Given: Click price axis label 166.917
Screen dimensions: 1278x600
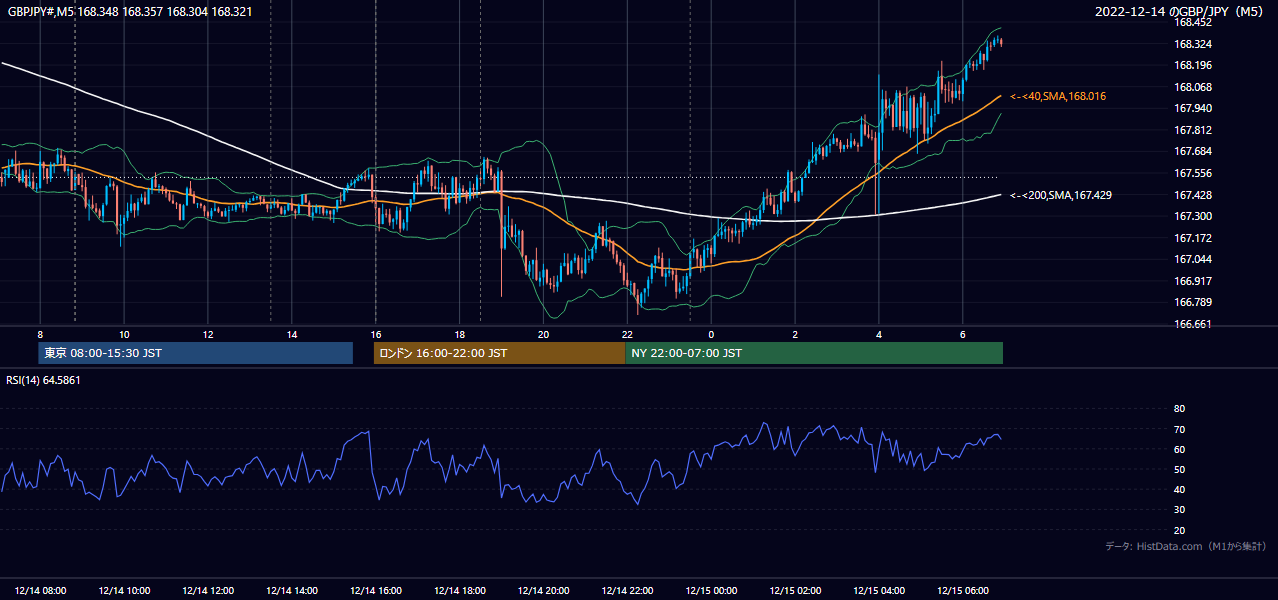Looking at the screenshot, I should click(x=1192, y=281).
